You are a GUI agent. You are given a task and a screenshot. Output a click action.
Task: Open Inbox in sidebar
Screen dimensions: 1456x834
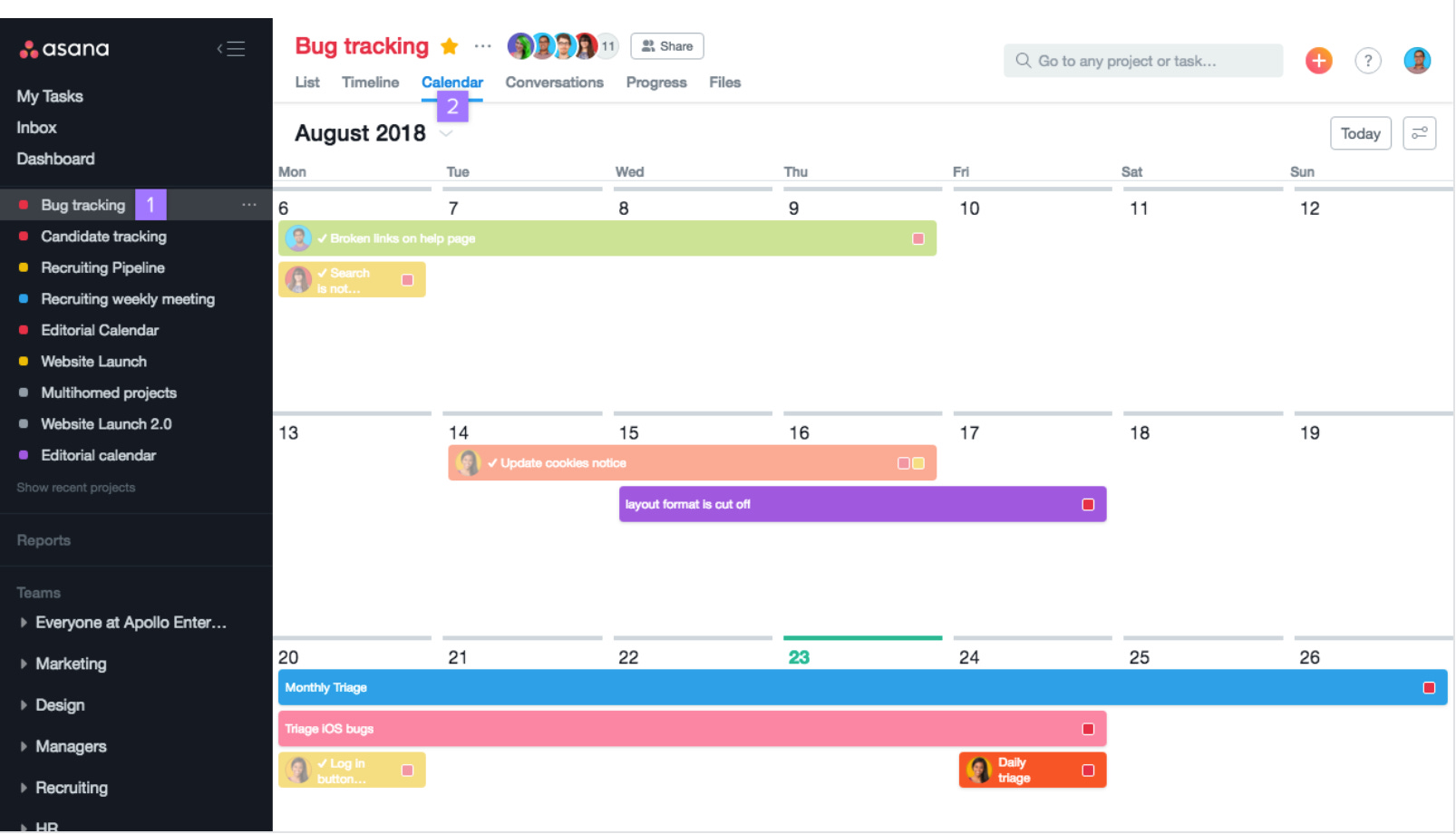36,128
